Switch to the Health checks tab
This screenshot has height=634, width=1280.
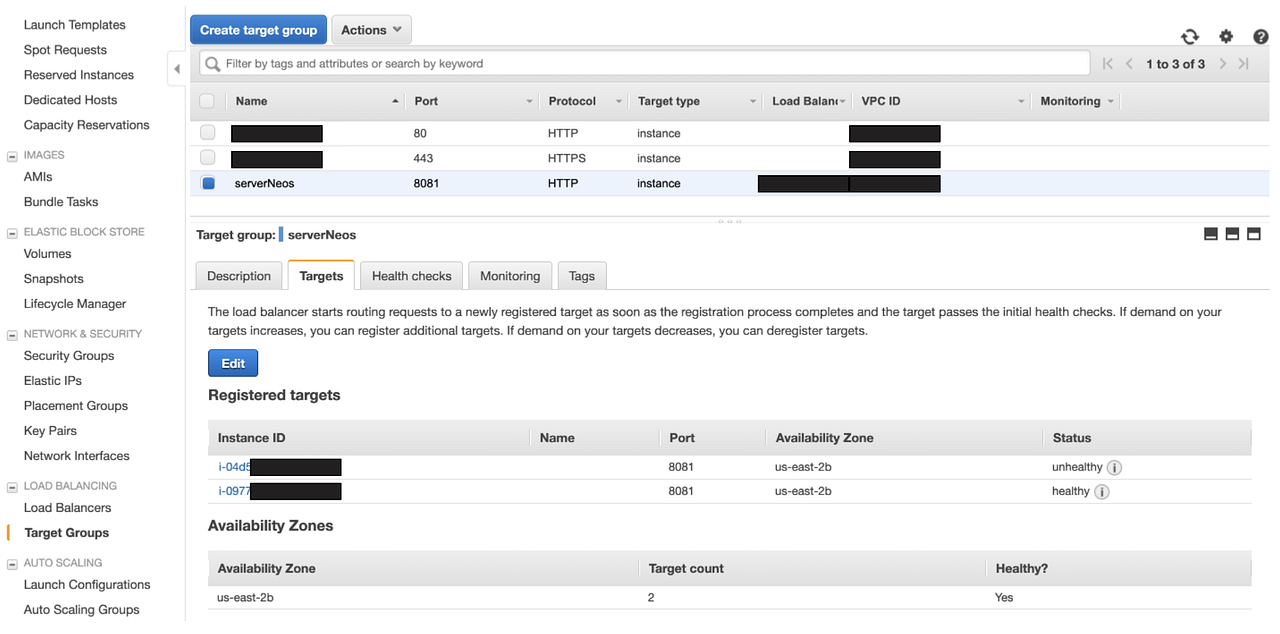pyautogui.click(x=411, y=275)
